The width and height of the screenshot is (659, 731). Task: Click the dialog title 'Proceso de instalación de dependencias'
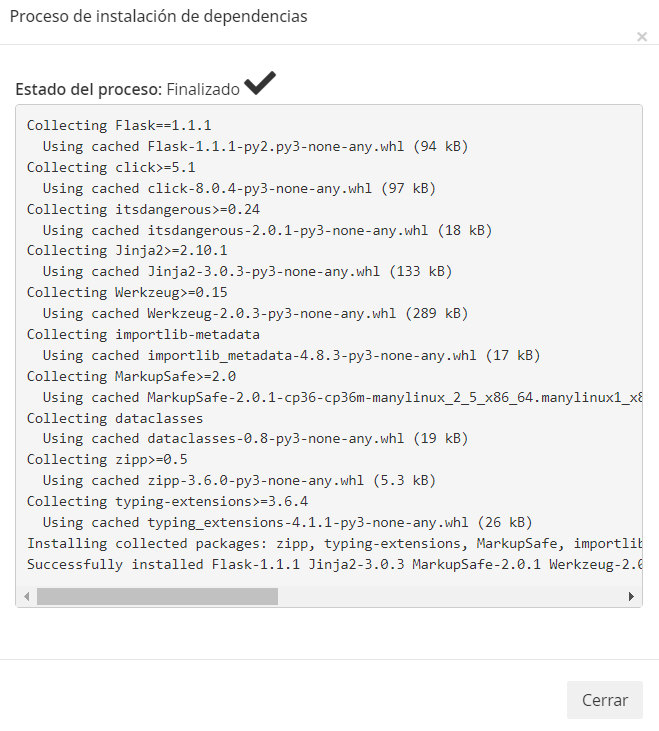click(x=158, y=16)
